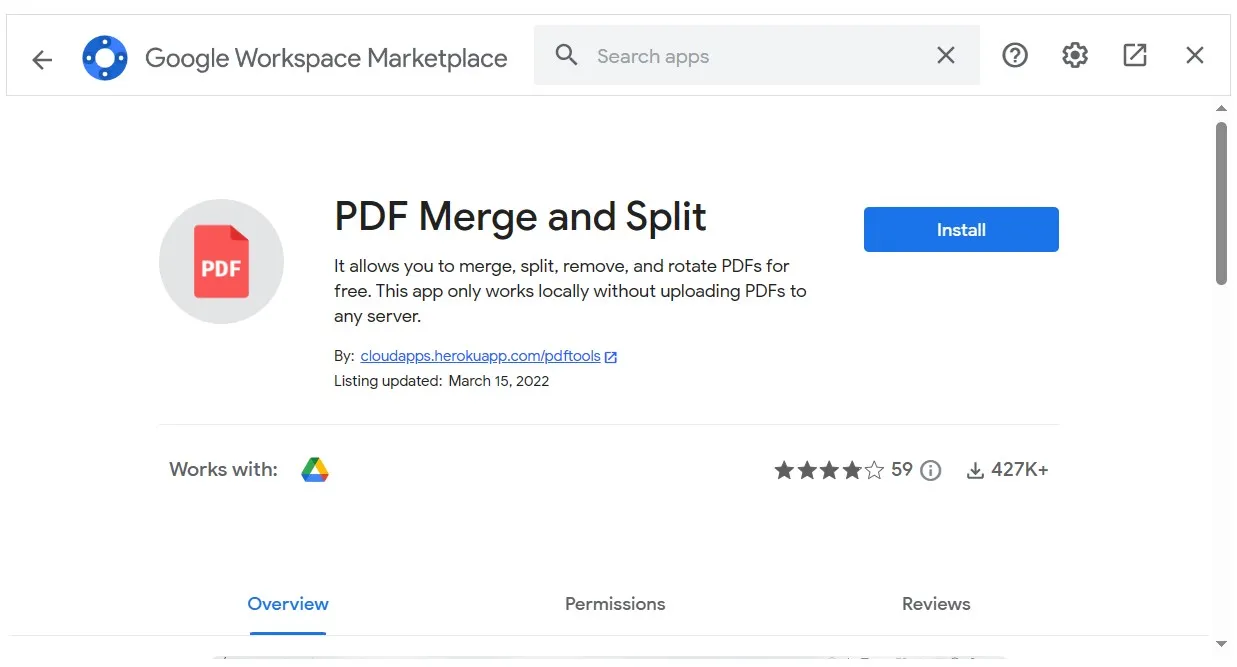Viewport: 1237px width, 667px height.
Task: Clear the search field with X
Action: (945, 56)
